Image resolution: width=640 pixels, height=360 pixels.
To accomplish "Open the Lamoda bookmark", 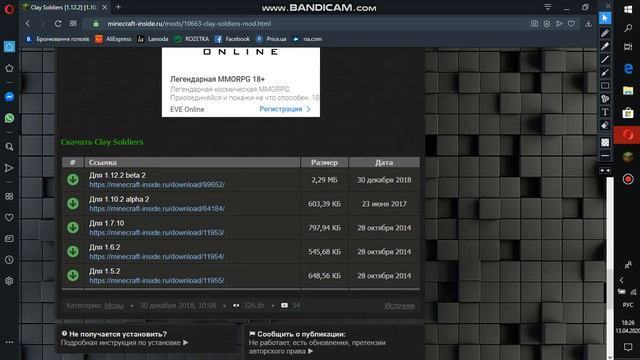I will tap(153, 39).
